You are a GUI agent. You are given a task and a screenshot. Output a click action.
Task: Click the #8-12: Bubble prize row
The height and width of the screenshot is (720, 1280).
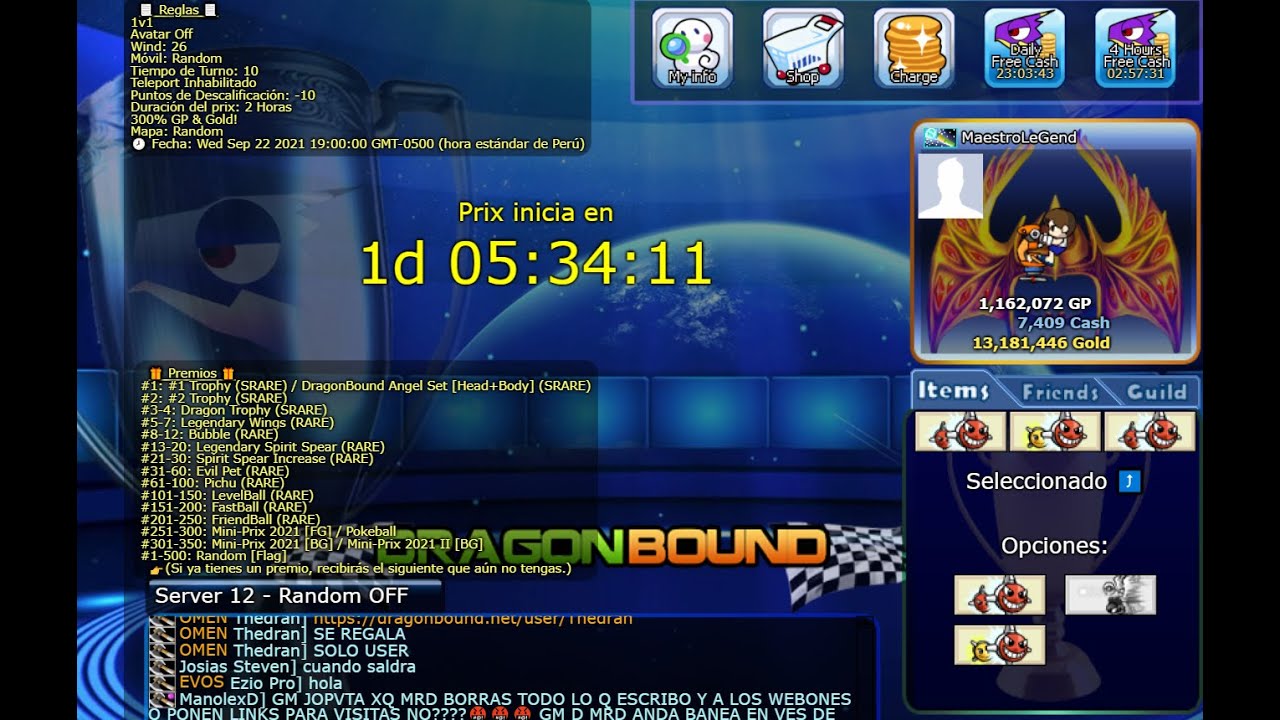(210, 434)
